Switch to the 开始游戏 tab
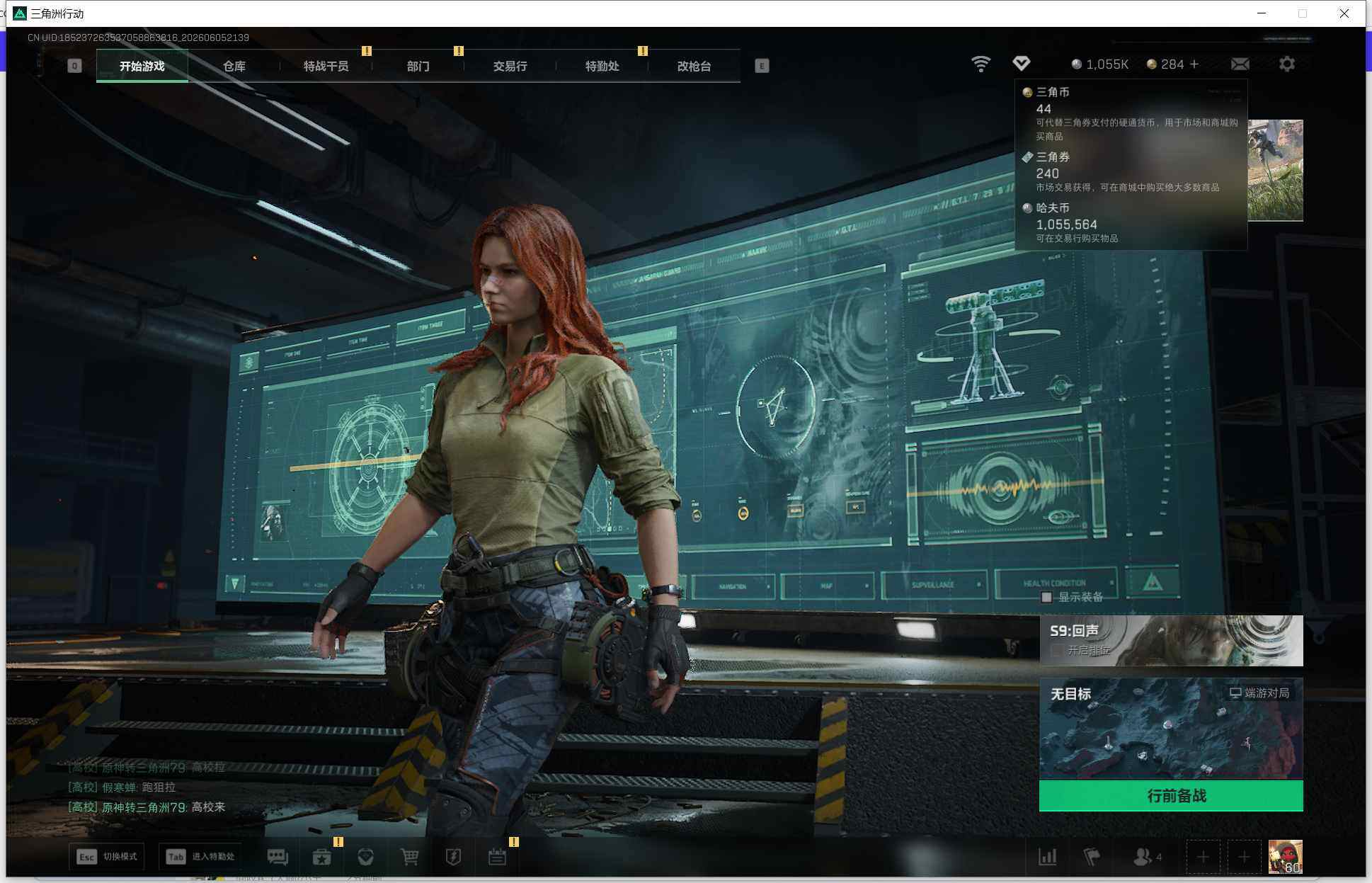Image resolution: width=1372 pixels, height=883 pixels. 142,66
